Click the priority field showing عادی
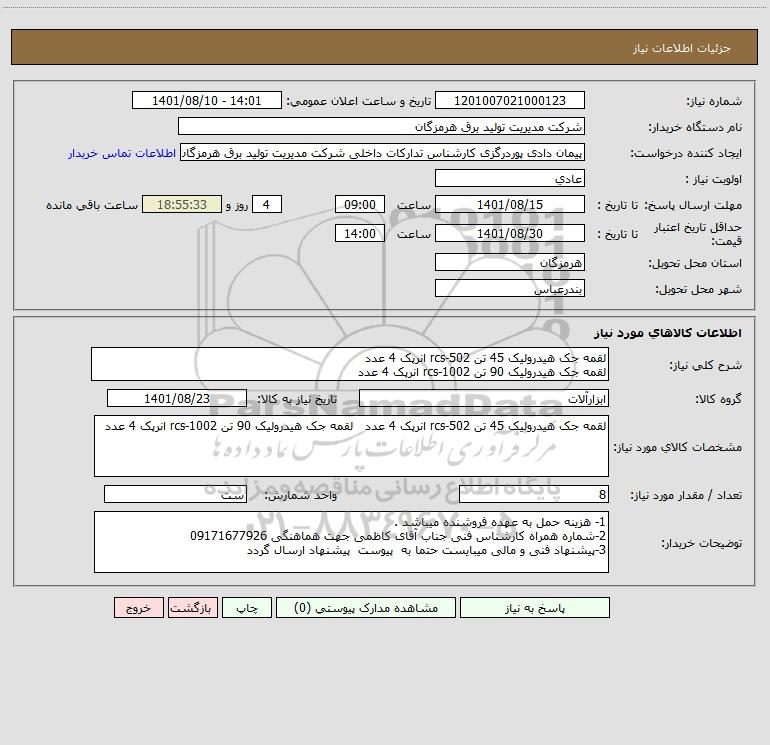The width and height of the screenshot is (770, 745). 510,178
